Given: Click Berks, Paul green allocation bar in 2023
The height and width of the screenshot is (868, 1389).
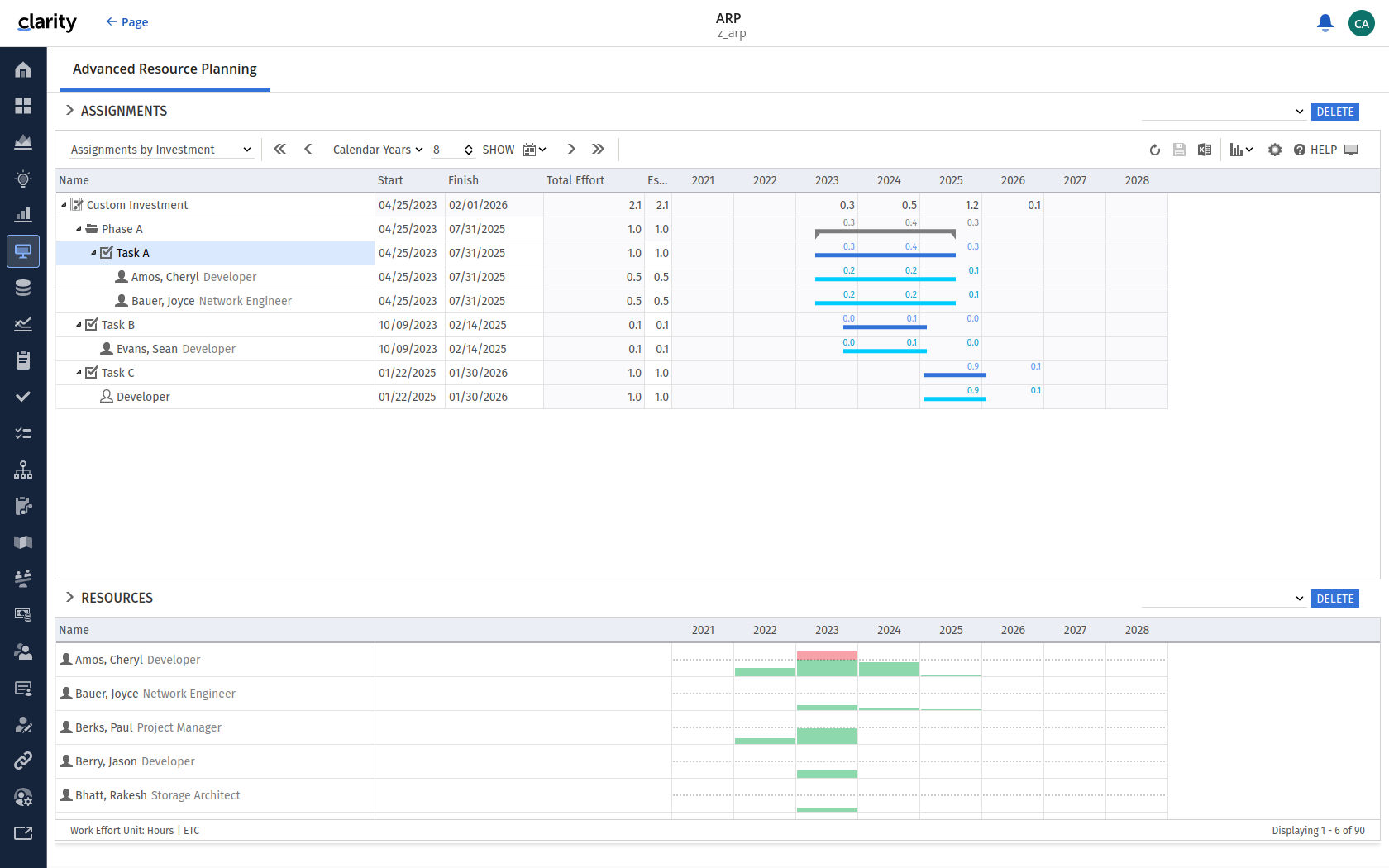Looking at the screenshot, I should tap(827, 736).
